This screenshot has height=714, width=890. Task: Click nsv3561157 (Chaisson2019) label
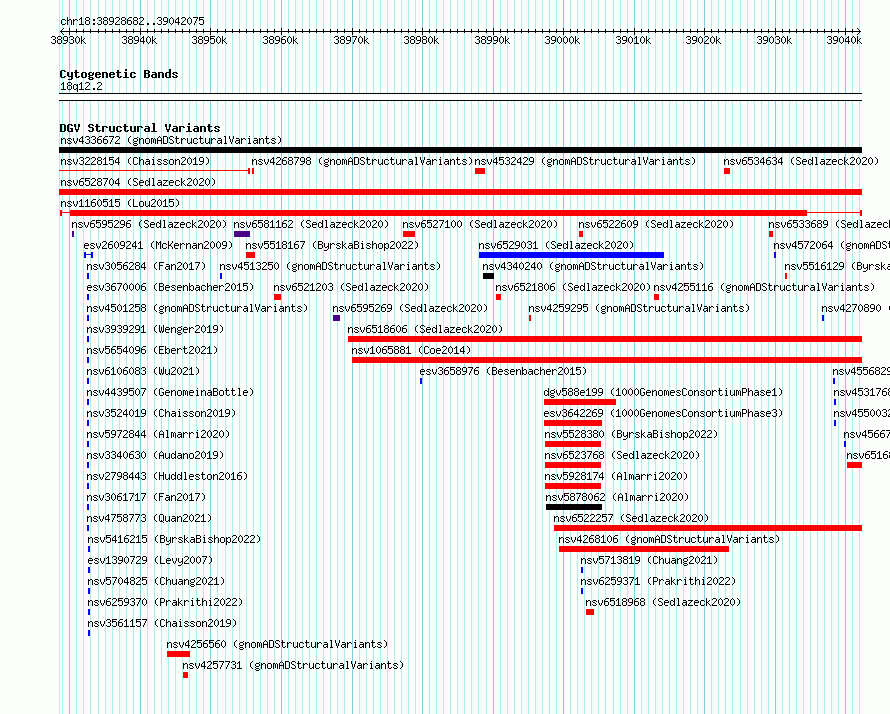(x=162, y=623)
